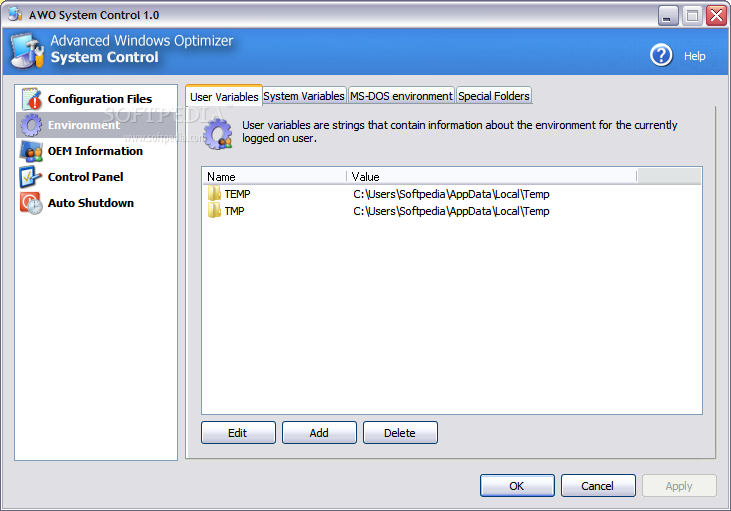This screenshot has width=731, height=511.
Task: Select the Environment sidebar label
Action: pyautogui.click(x=84, y=125)
